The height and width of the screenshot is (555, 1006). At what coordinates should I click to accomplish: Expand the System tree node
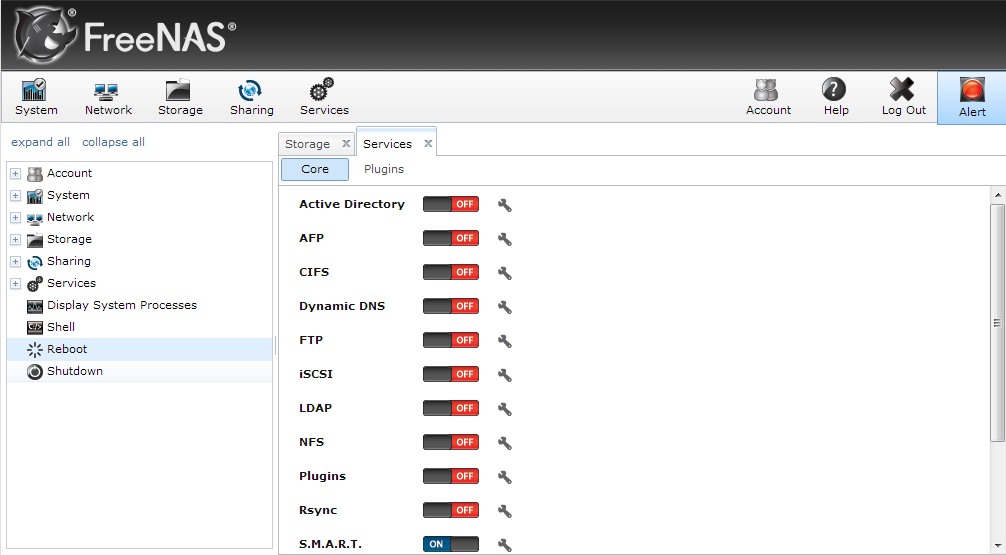[15, 196]
